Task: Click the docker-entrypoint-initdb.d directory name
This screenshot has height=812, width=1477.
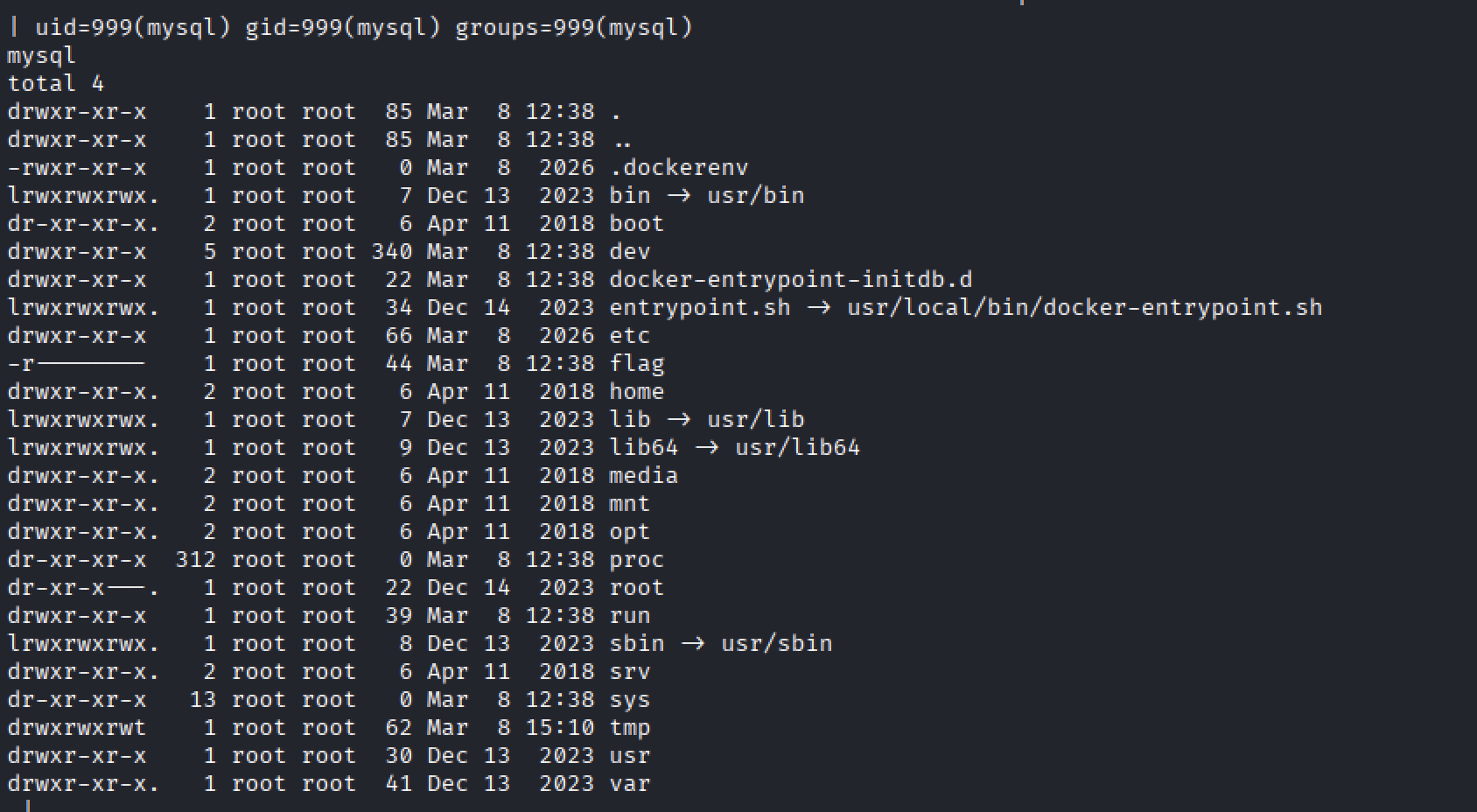Action: [790, 279]
